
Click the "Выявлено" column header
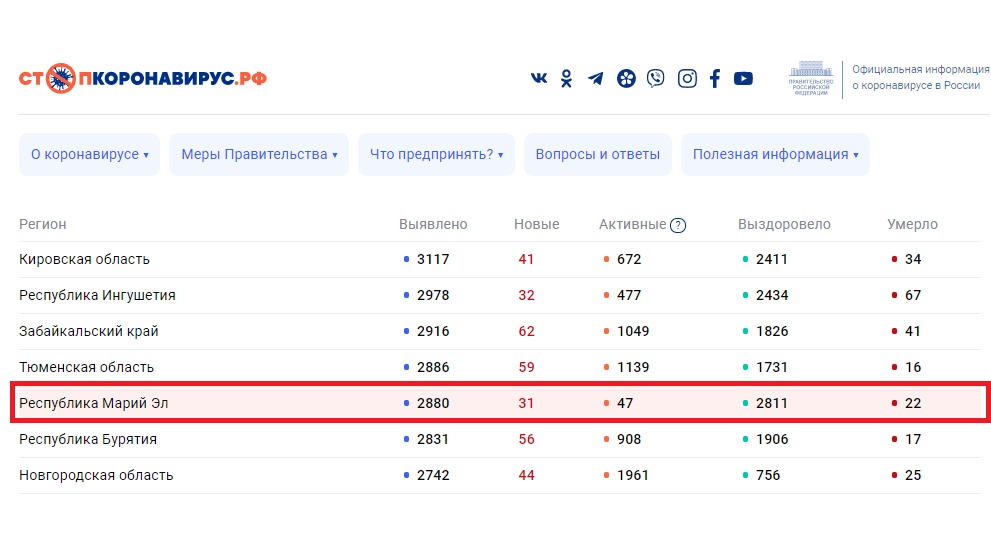(433, 225)
